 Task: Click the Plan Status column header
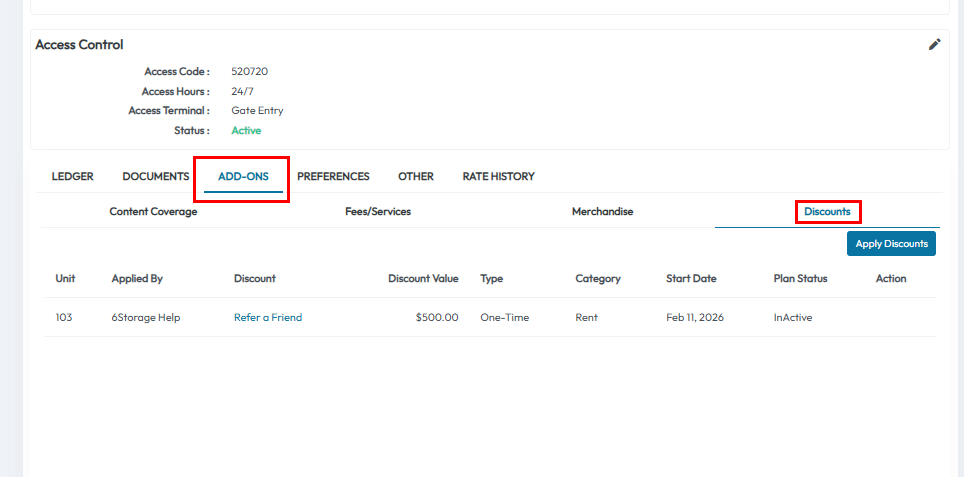click(x=800, y=279)
